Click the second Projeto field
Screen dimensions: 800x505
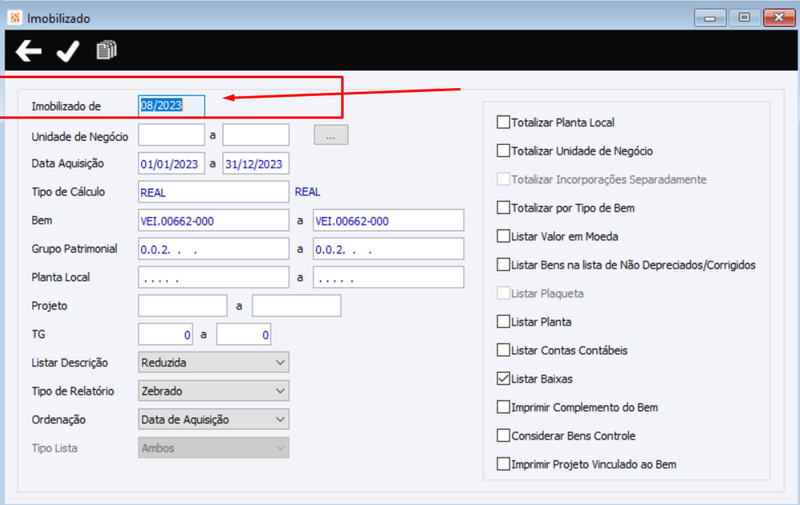(x=296, y=306)
